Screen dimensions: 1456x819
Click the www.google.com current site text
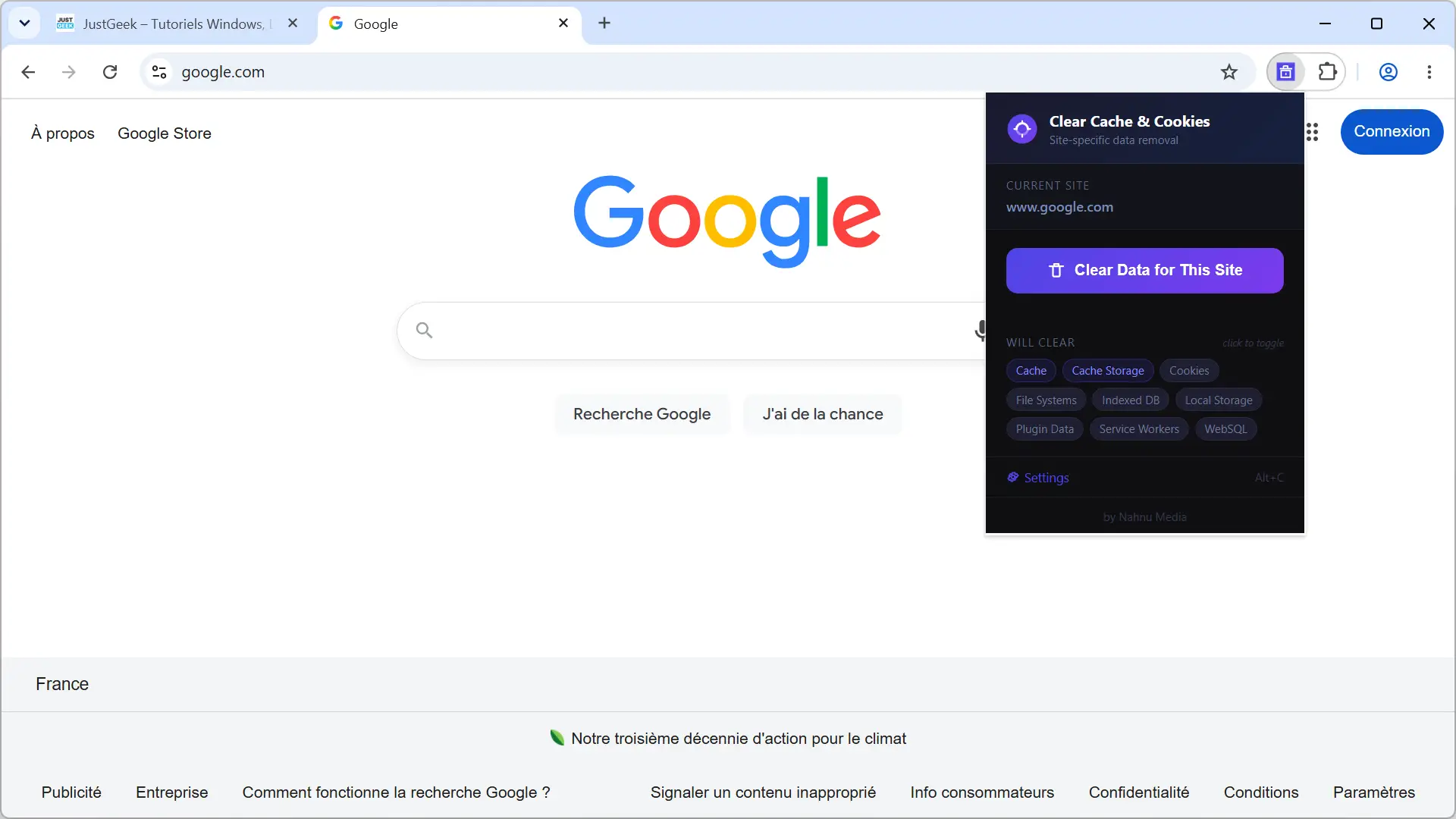(x=1059, y=207)
